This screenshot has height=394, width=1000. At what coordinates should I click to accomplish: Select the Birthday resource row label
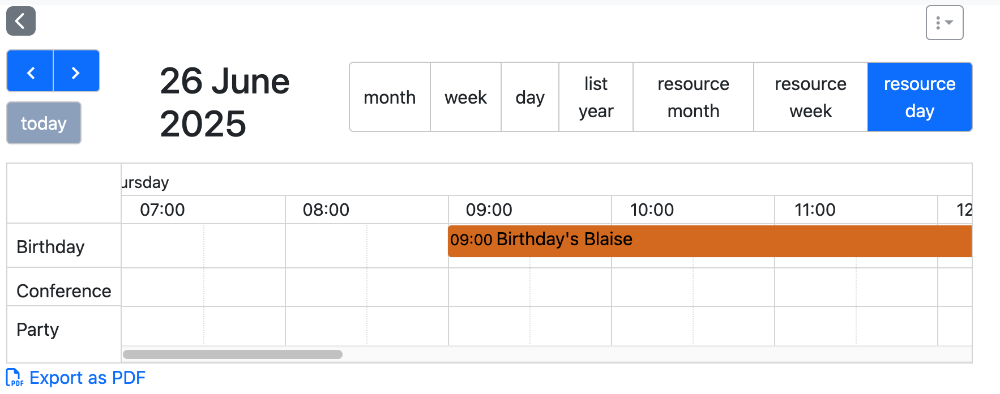(50, 246)
